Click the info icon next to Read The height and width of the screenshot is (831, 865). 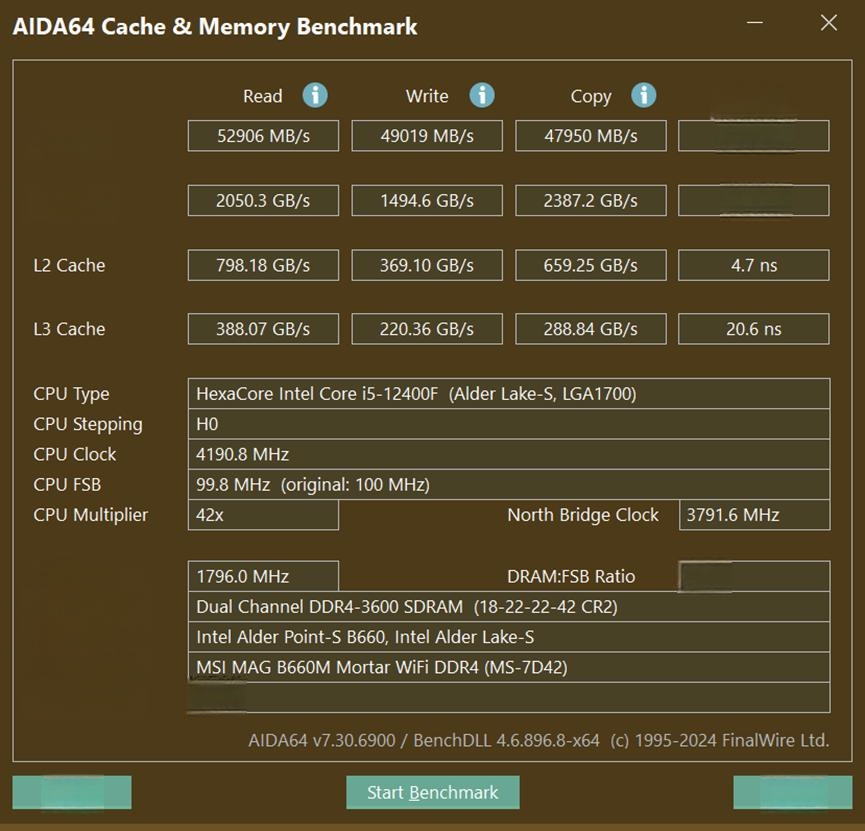(x=315, y=95)
